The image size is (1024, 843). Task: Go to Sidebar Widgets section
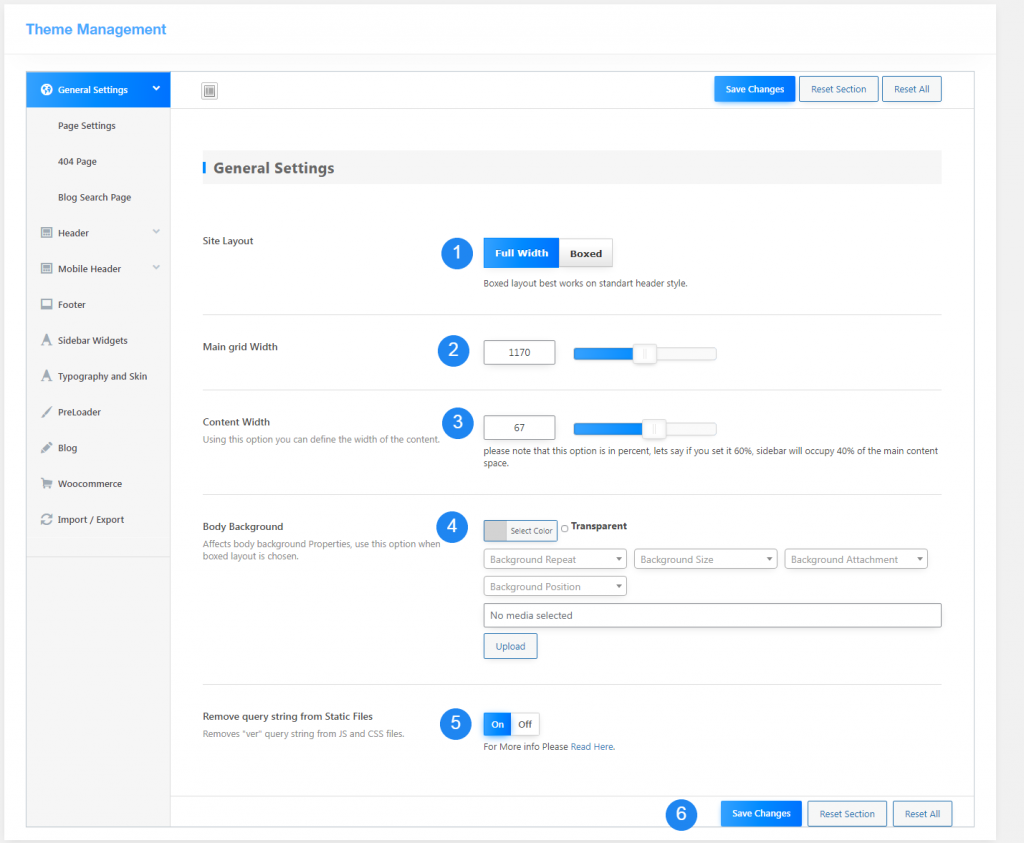pos(93,340)
